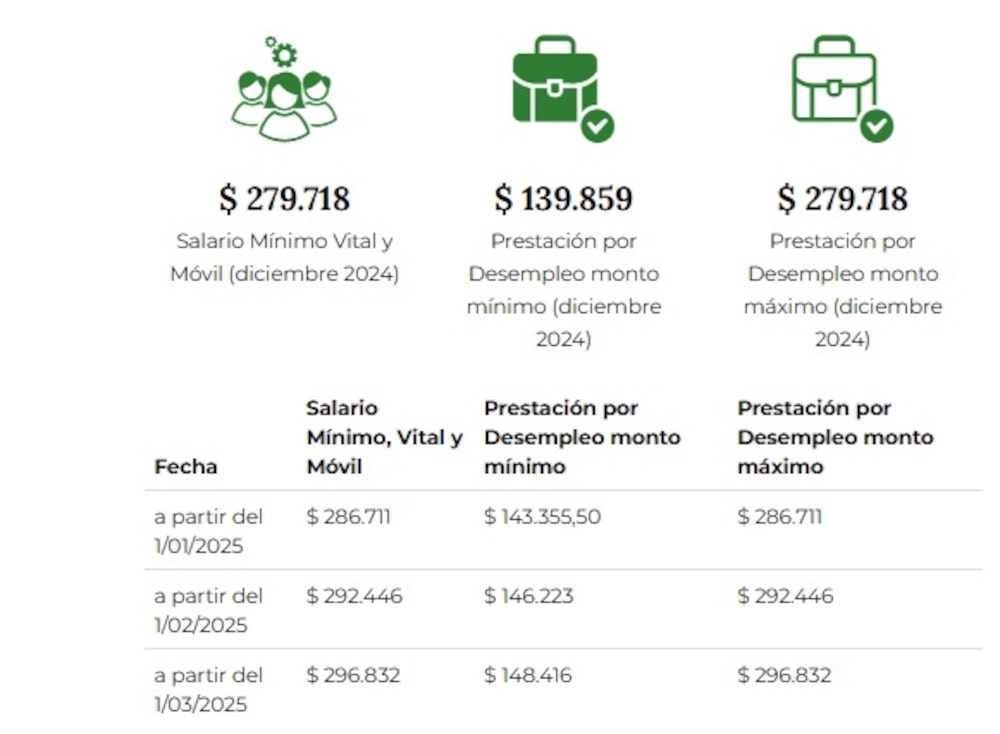Screen dimensions: 1000x734
Task: Select the 'a partir del 1/03/2025' row date
Action: [x=208, y=689]
